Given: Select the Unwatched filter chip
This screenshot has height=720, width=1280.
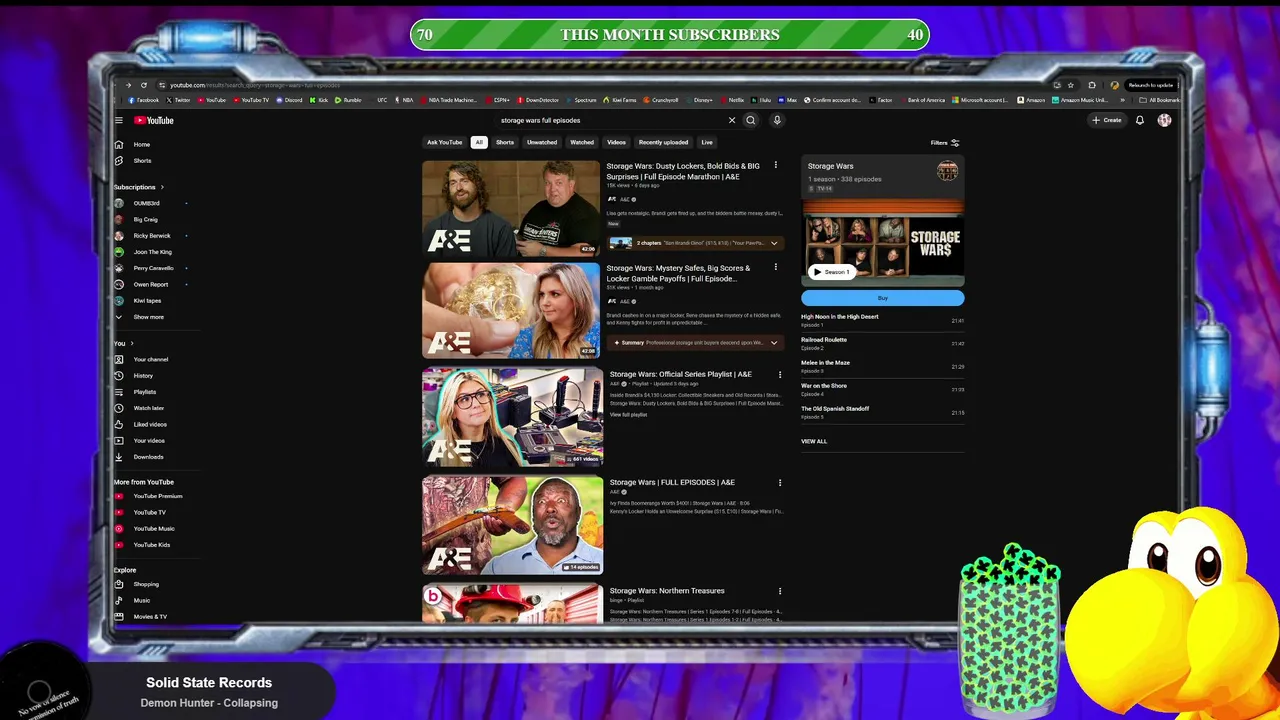Looking at the screenshot, I should (542, 142).
